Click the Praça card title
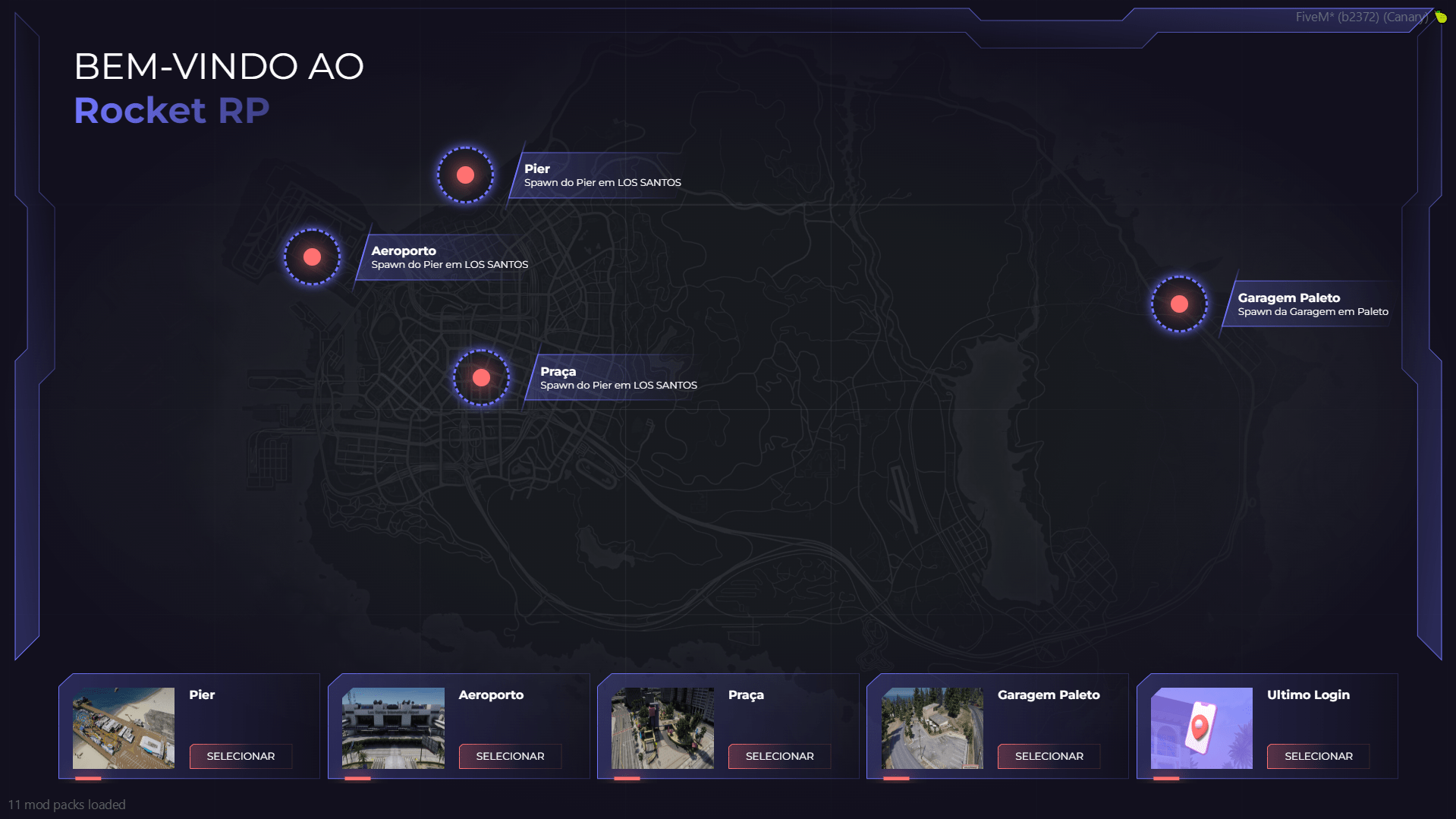The height and width of the screenshot is (819, 1456). pyautogui.click(x=746, y=695)
